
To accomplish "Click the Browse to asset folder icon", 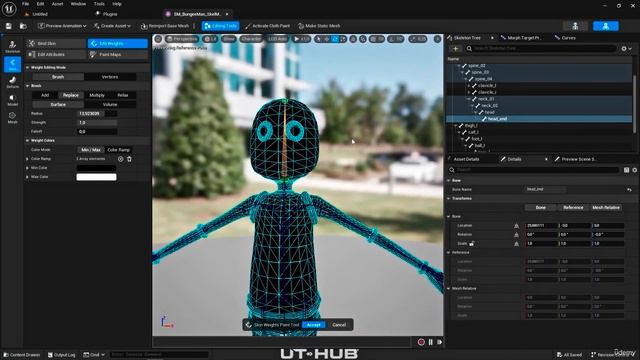I will click(23, 26).
